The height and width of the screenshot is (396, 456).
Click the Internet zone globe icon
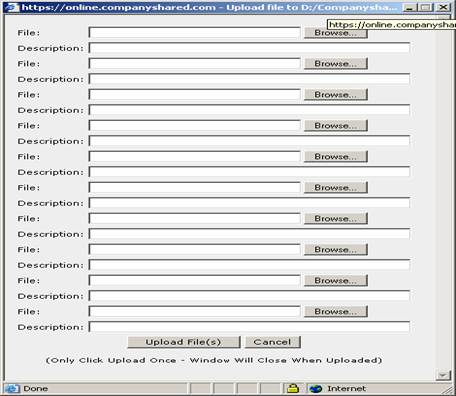coord(315,389)
